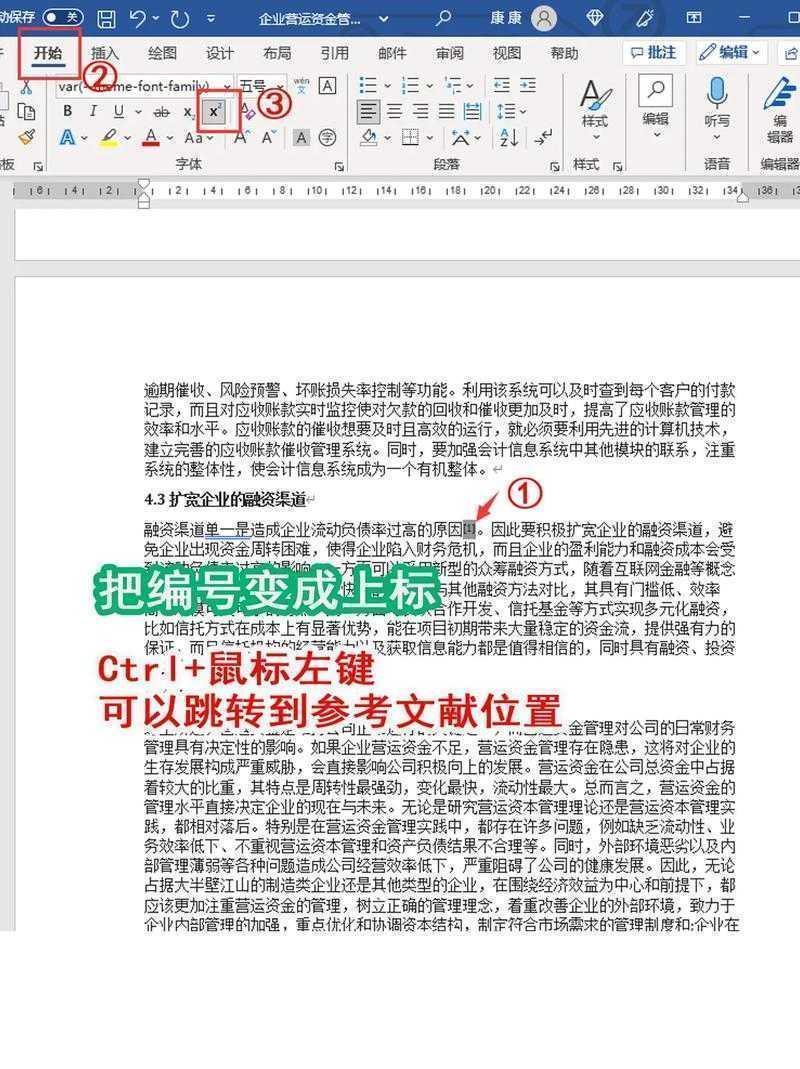The height and width of the screenshot is (1069, 800).
Task: Open the font size dropdown showing 五号
Action: point(254,85)
